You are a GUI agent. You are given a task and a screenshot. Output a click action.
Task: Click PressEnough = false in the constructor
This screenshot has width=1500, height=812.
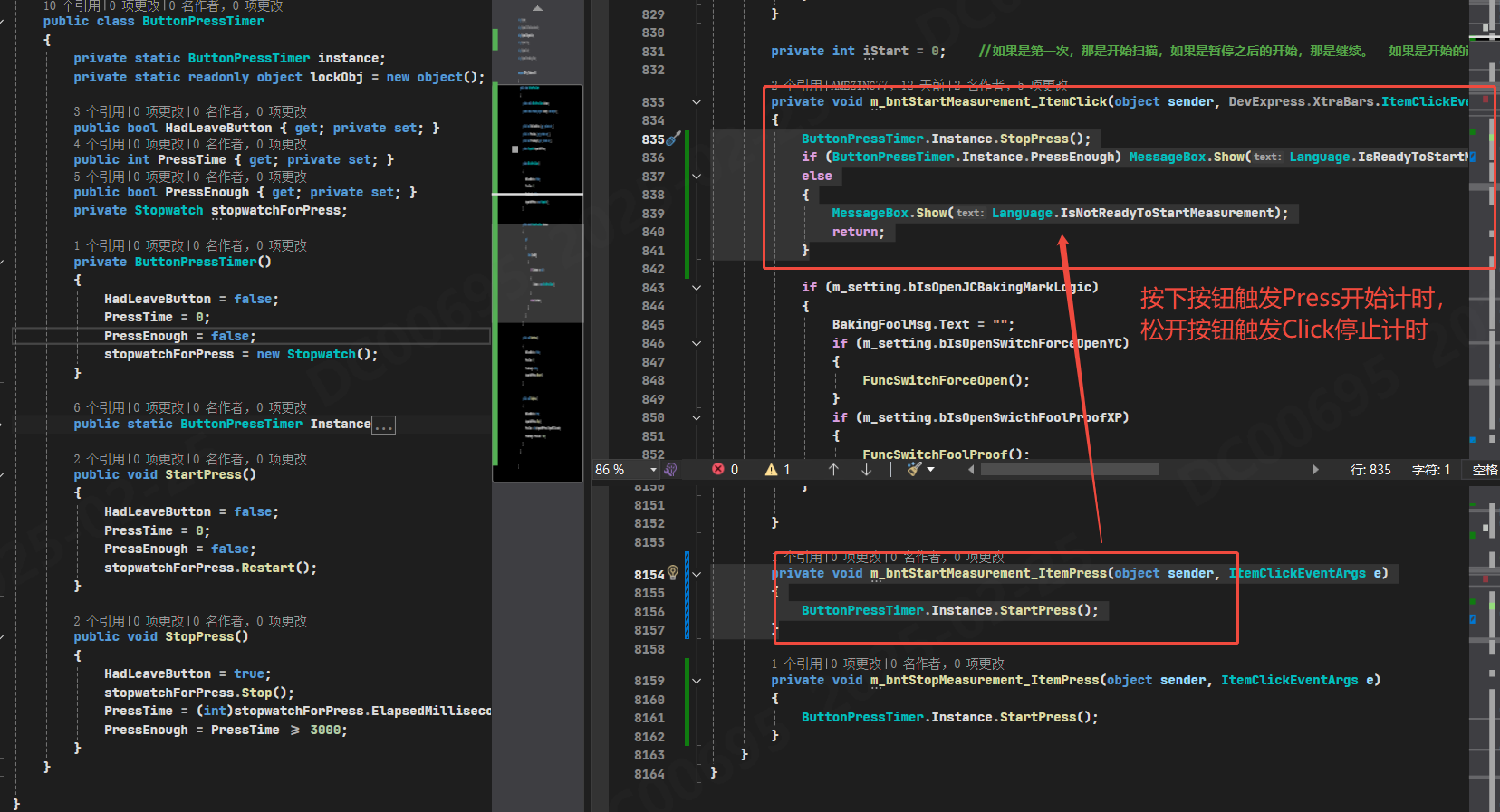pyautogui.click(x=179, y=336)
